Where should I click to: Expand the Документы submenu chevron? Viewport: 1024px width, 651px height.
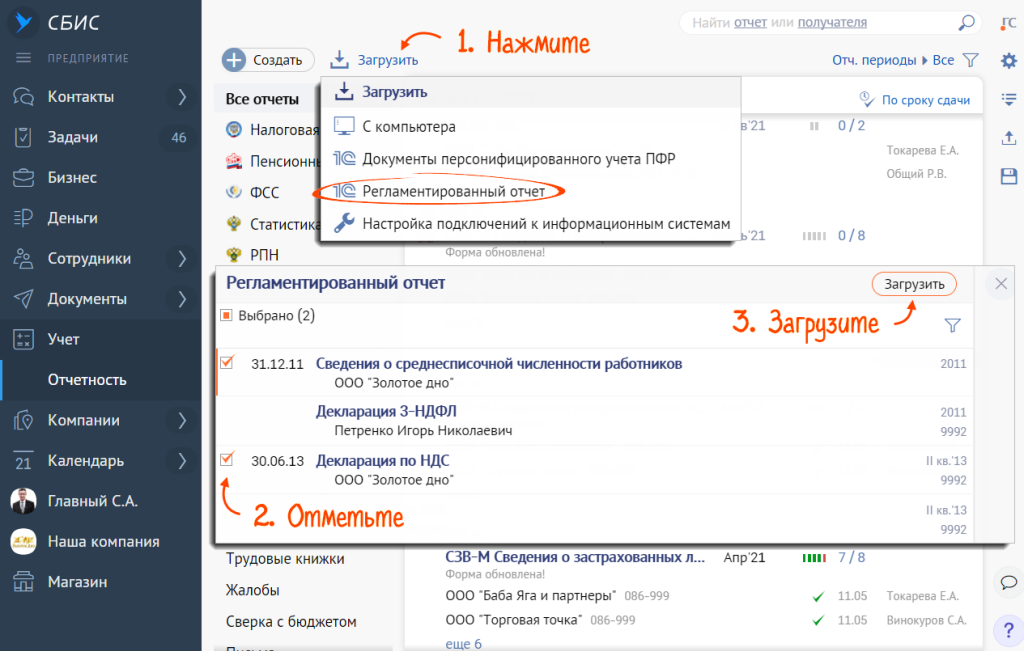click(x=182, y=299)
